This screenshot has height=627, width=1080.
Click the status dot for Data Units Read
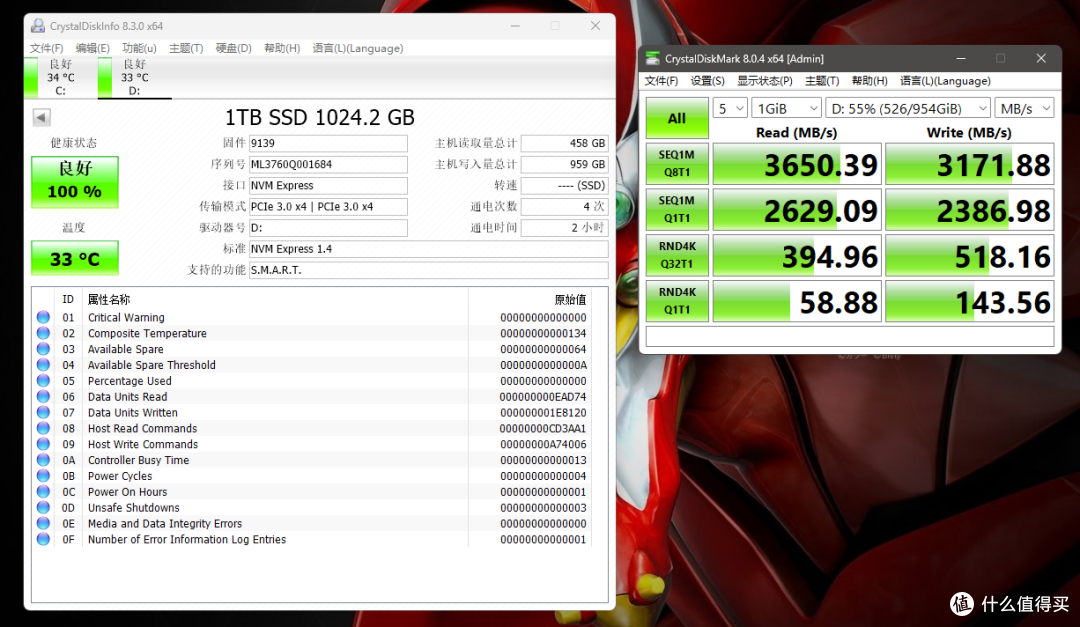43,396
